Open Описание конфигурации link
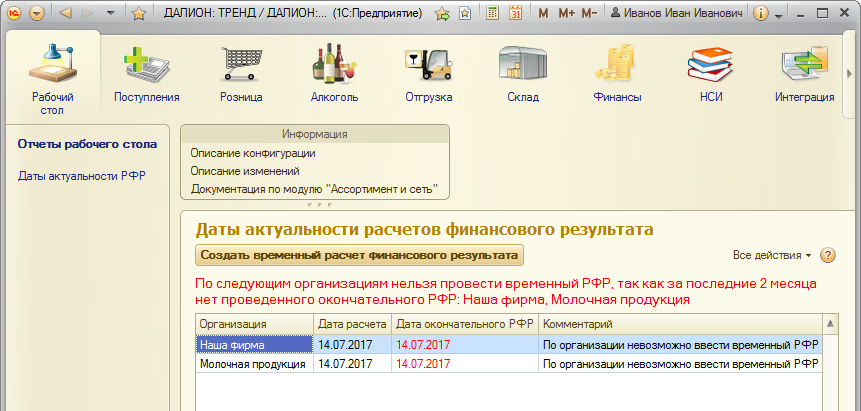 point(253,153)
